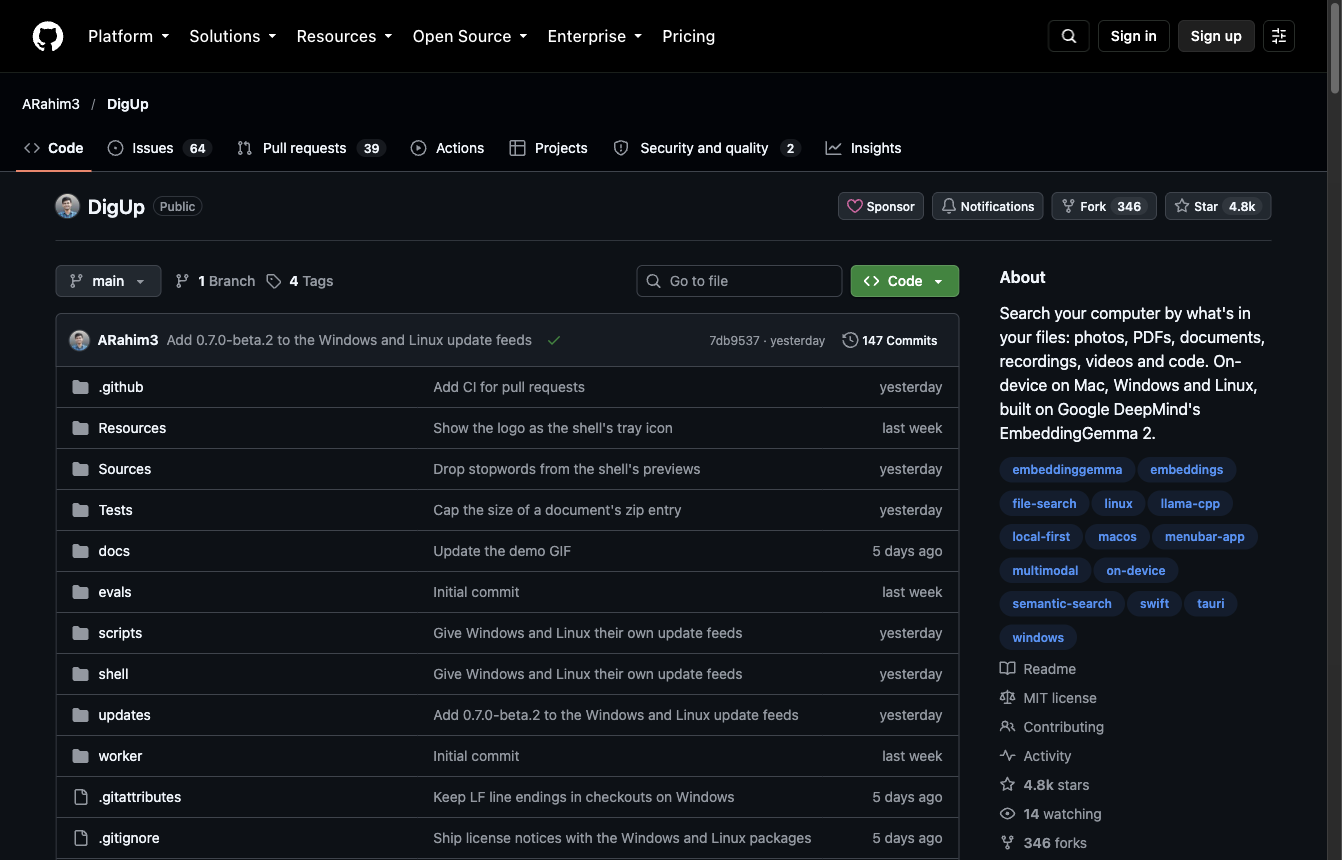Screen dimensions: 1342x860
Task: Click the Sign up button
Action: (1216, 36)
